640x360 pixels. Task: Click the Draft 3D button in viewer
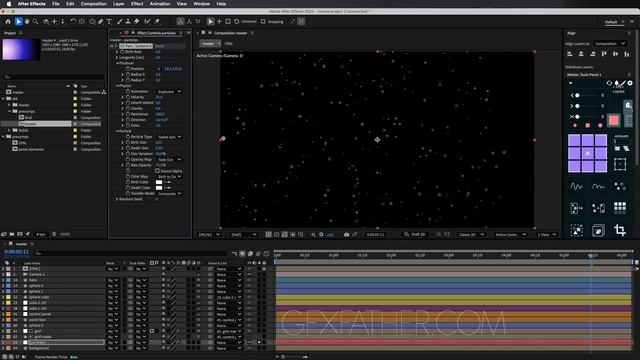point(415,234)
